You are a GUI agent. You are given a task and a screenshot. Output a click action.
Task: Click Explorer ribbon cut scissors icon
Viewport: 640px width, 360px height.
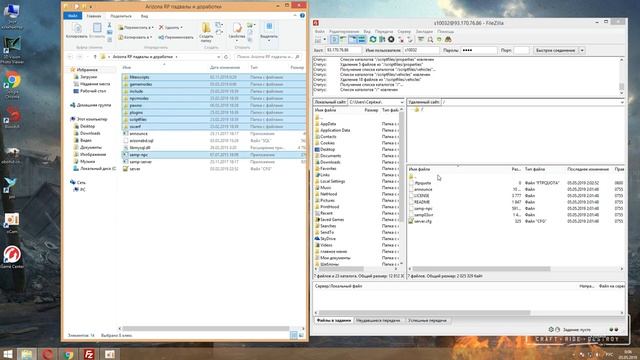point(109,25)
